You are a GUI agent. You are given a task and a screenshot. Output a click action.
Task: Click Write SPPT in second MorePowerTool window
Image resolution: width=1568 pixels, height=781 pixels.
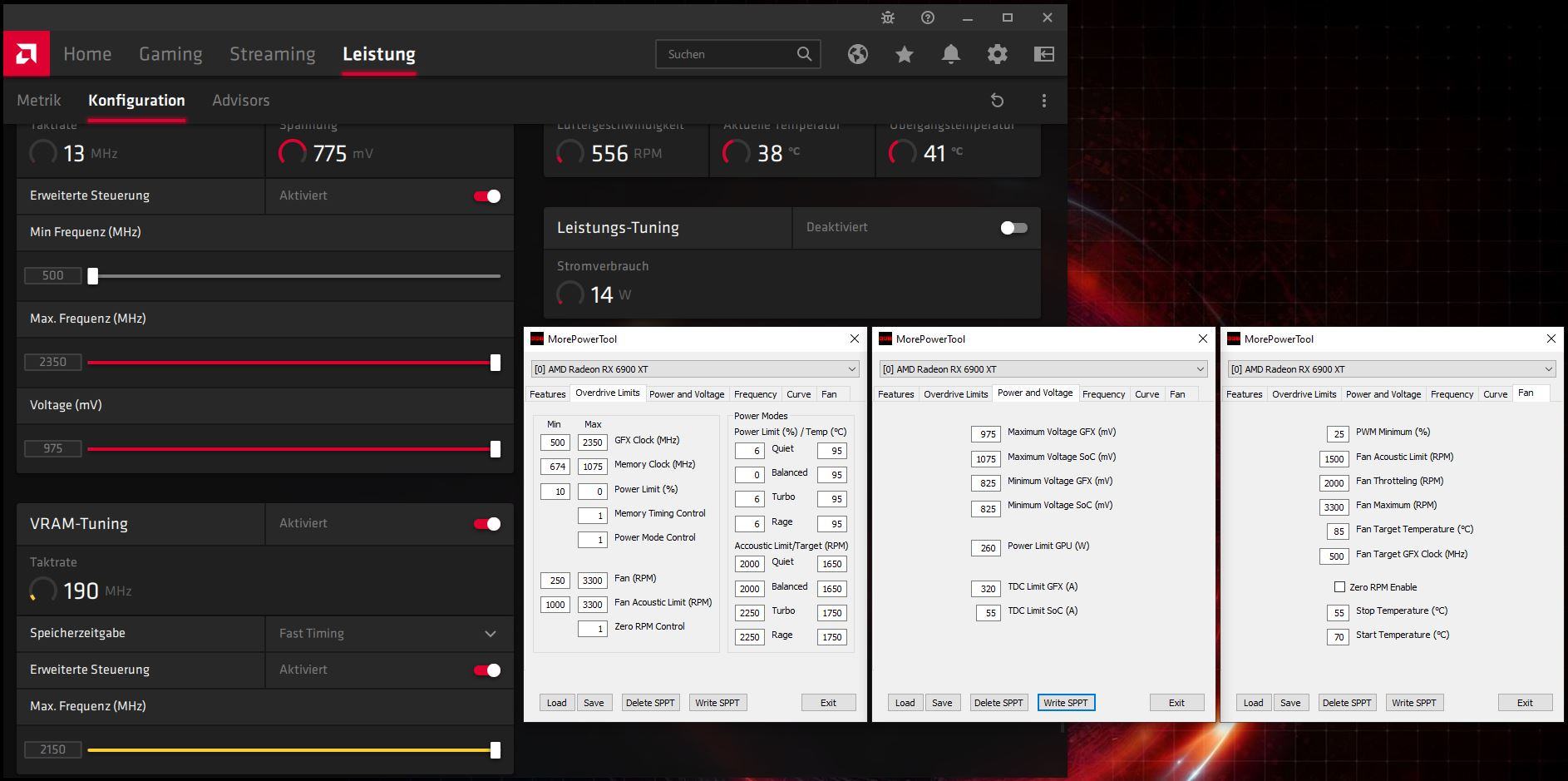tap(1066, 703)
